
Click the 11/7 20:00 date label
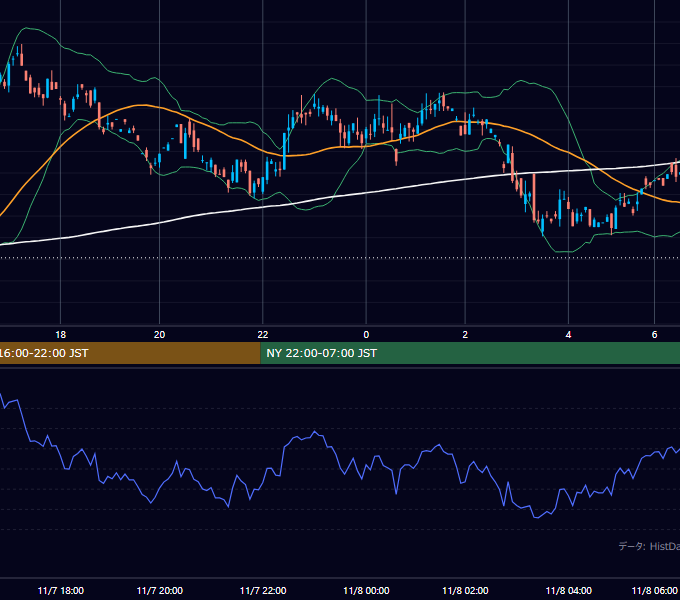pyautogui.click(x=160, y=590)
